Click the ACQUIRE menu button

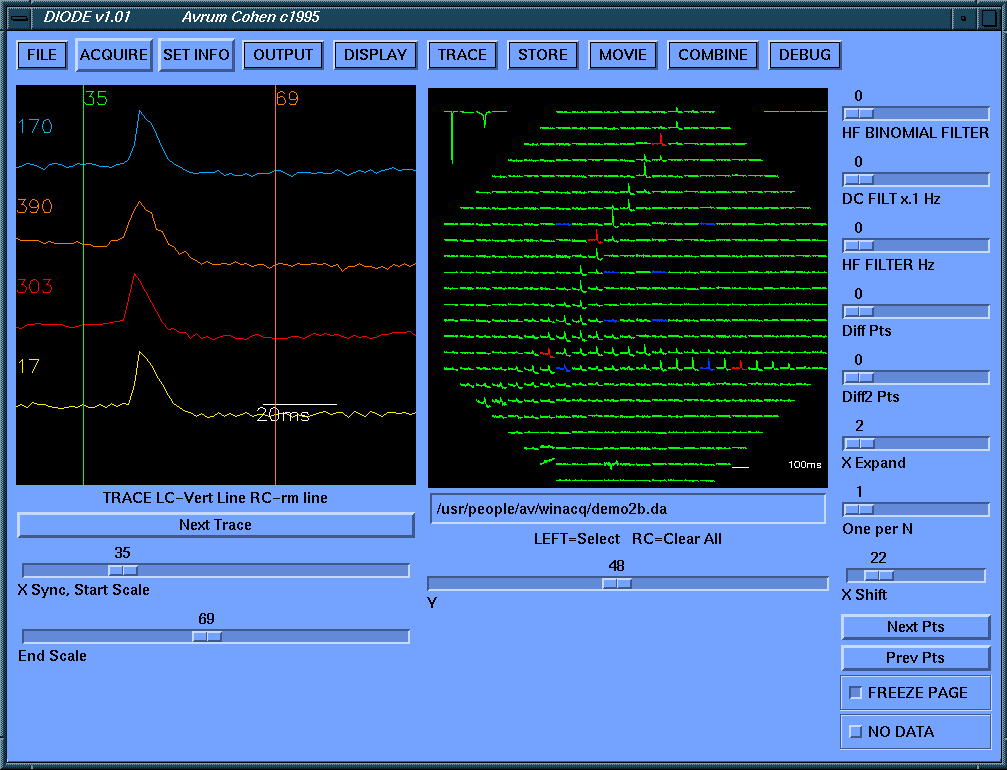coord(113,55)
